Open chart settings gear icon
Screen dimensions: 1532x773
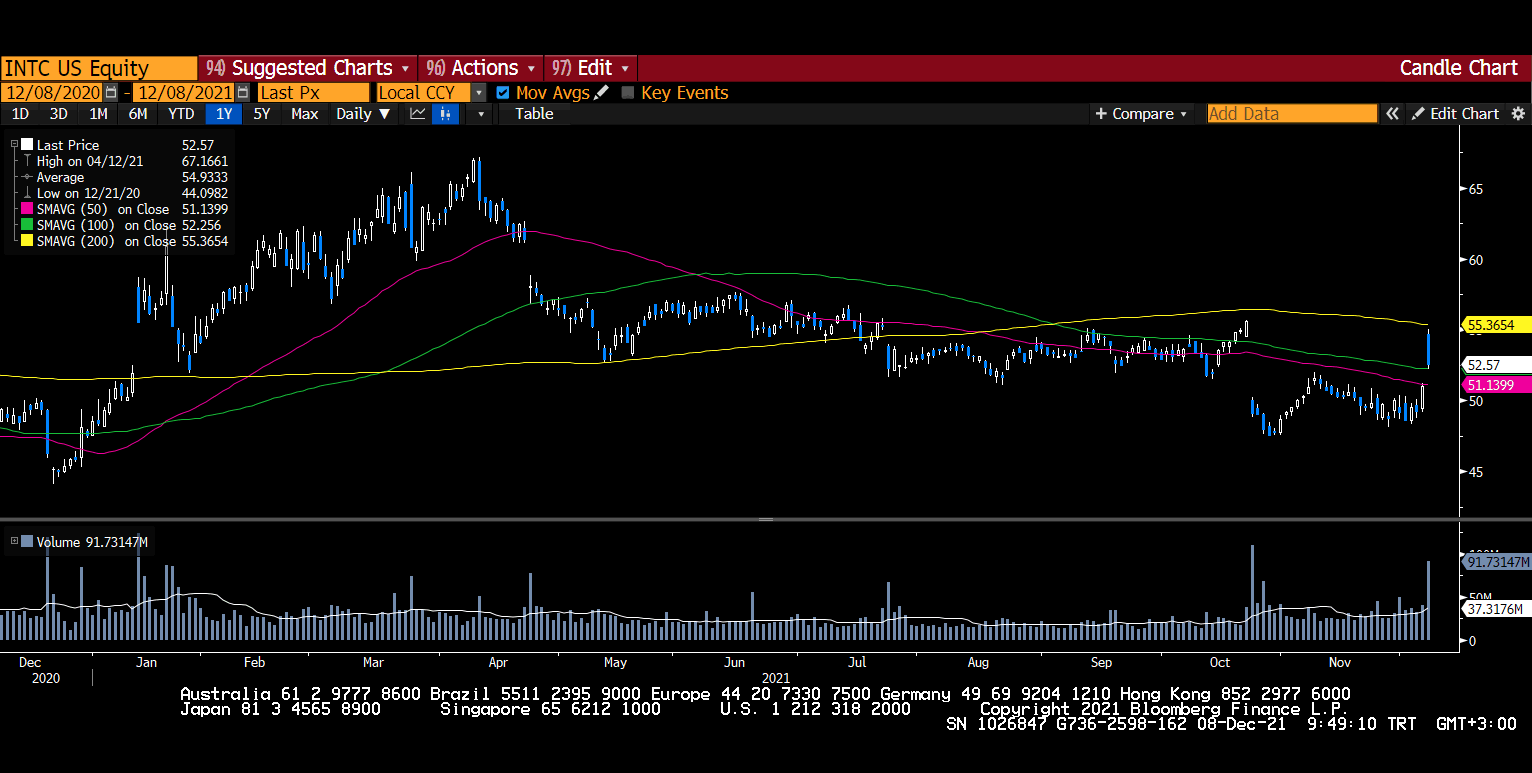click(1518, 114)
